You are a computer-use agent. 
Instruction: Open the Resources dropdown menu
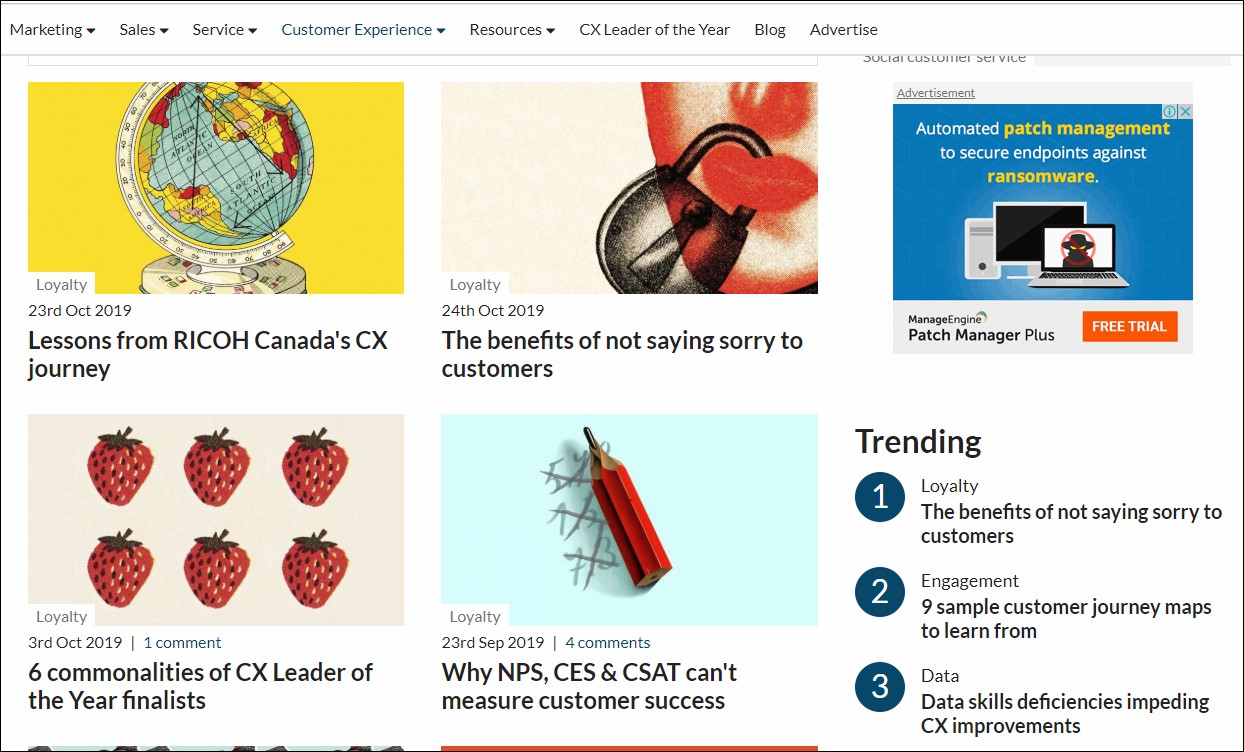point(512,30)
